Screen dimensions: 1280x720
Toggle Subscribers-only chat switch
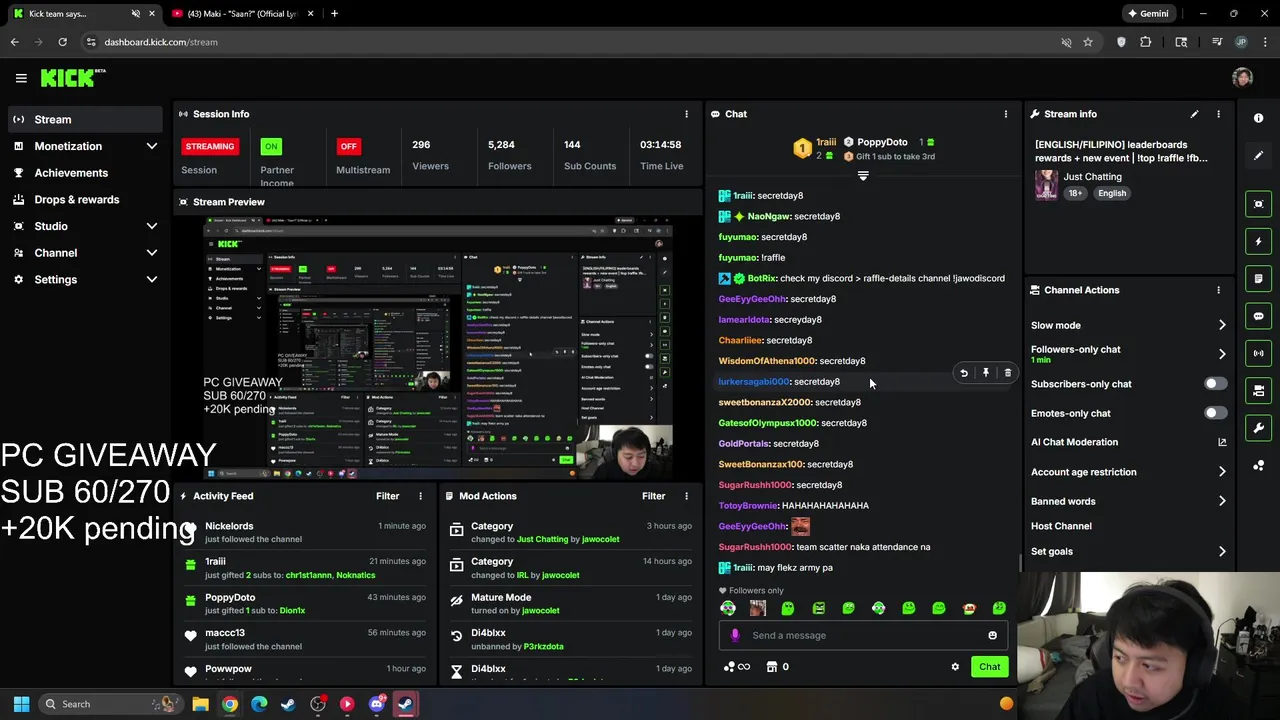1215,384
